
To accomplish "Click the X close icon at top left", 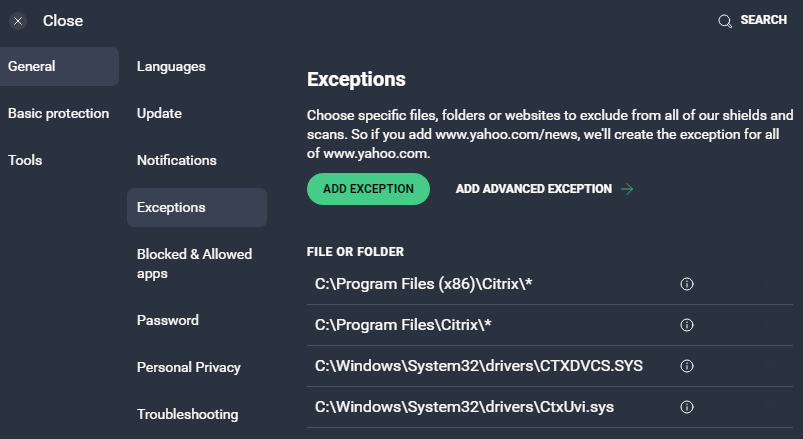I will (x=18, y=21).
